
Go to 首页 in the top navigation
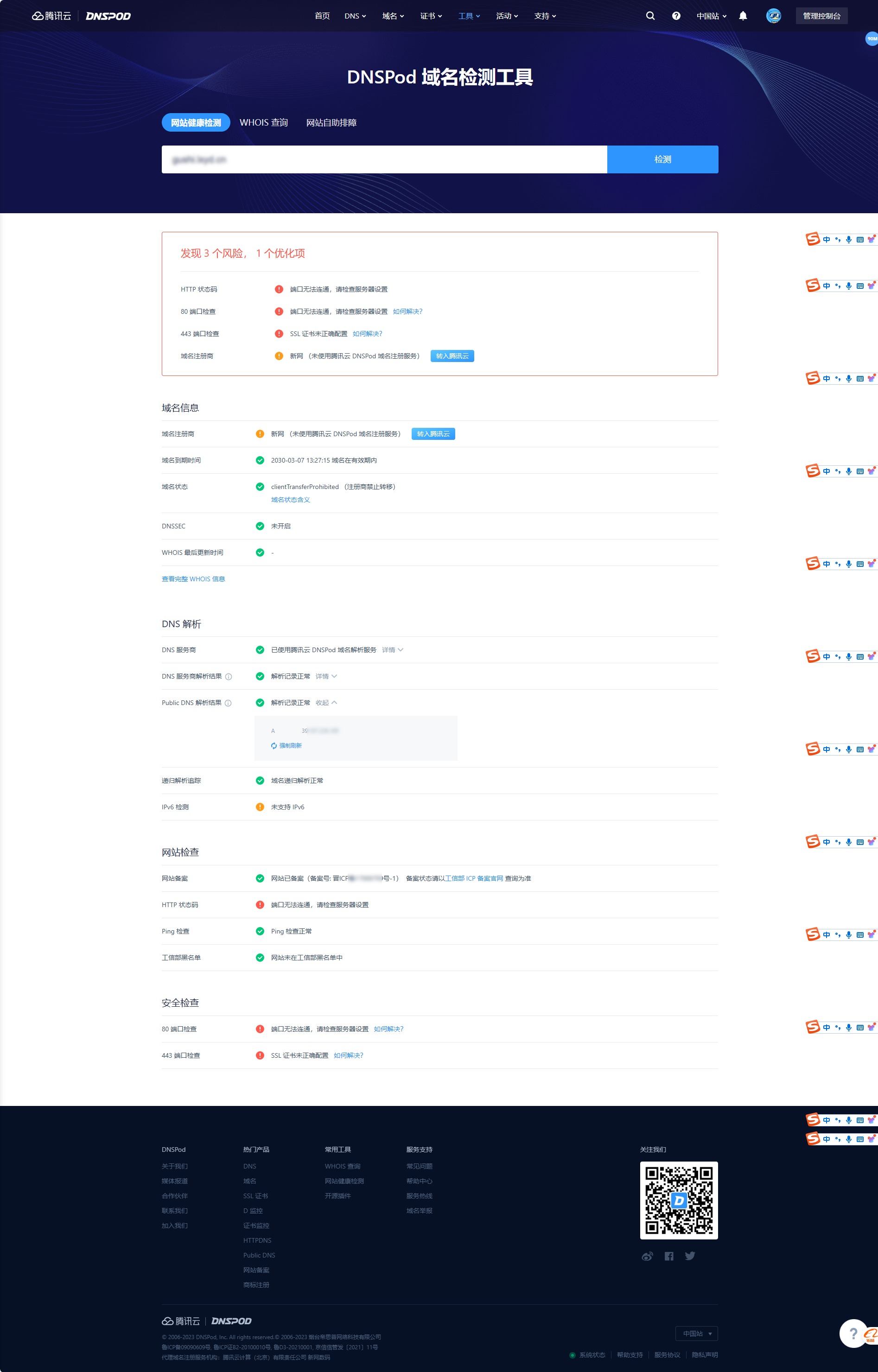[322, 16]
